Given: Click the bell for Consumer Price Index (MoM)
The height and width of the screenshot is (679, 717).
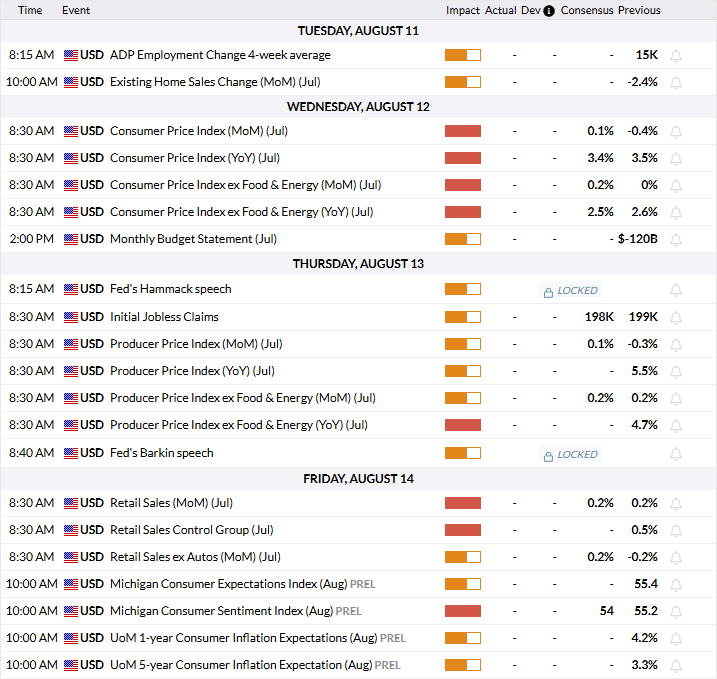Looking at the screenshot, I should pos(676,132).
